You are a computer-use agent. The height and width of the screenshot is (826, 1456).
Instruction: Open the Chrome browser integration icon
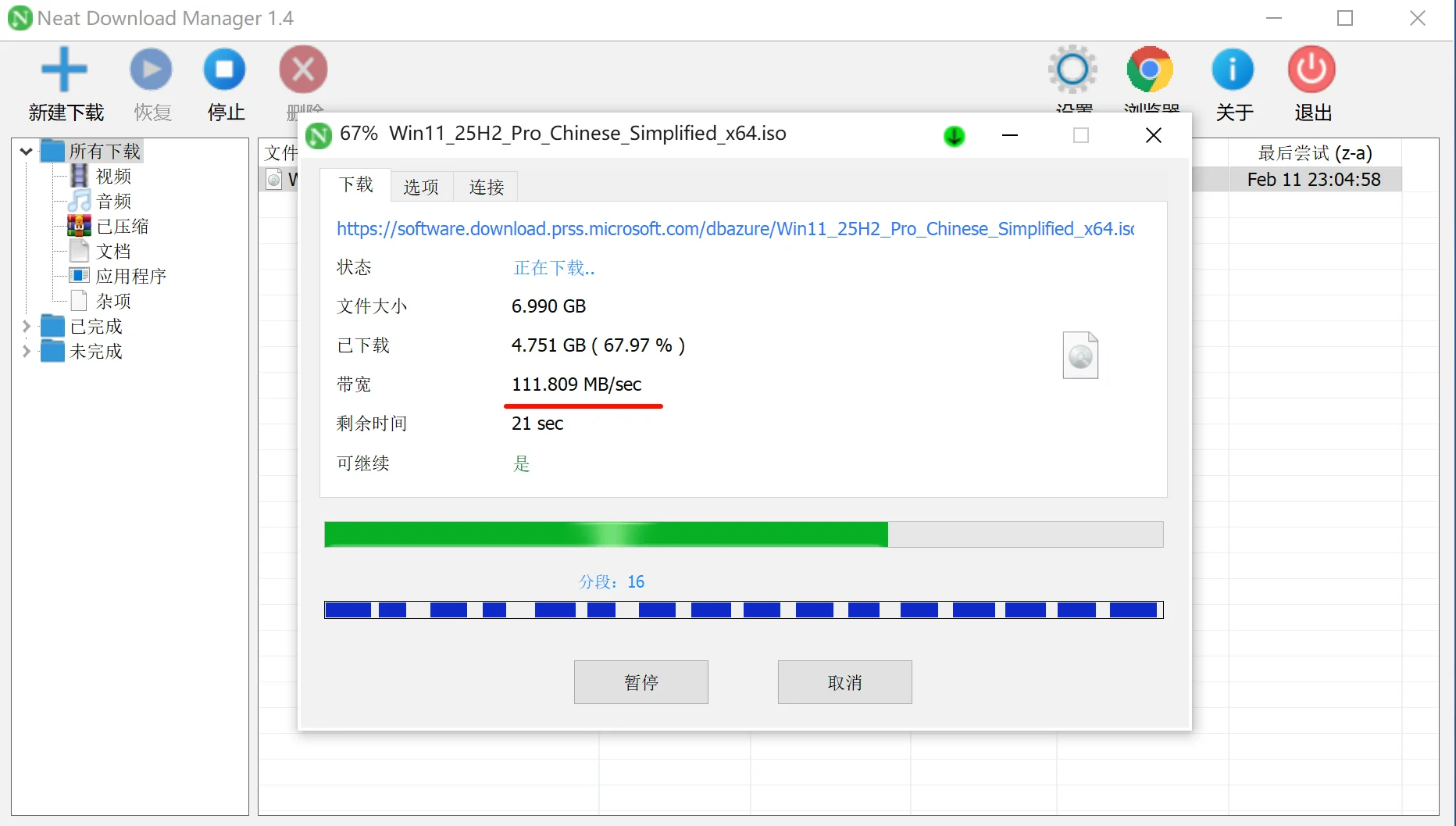[1150, 70]
